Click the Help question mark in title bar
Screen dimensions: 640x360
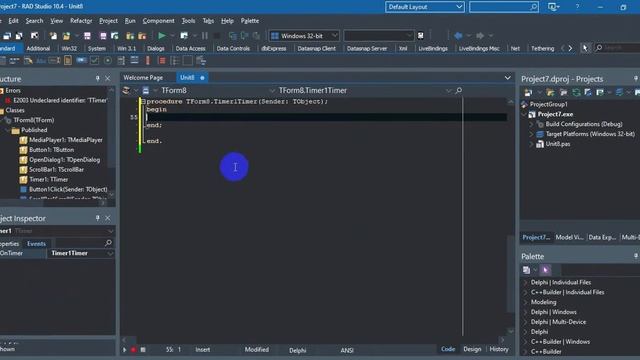click(x=577, y=7)
